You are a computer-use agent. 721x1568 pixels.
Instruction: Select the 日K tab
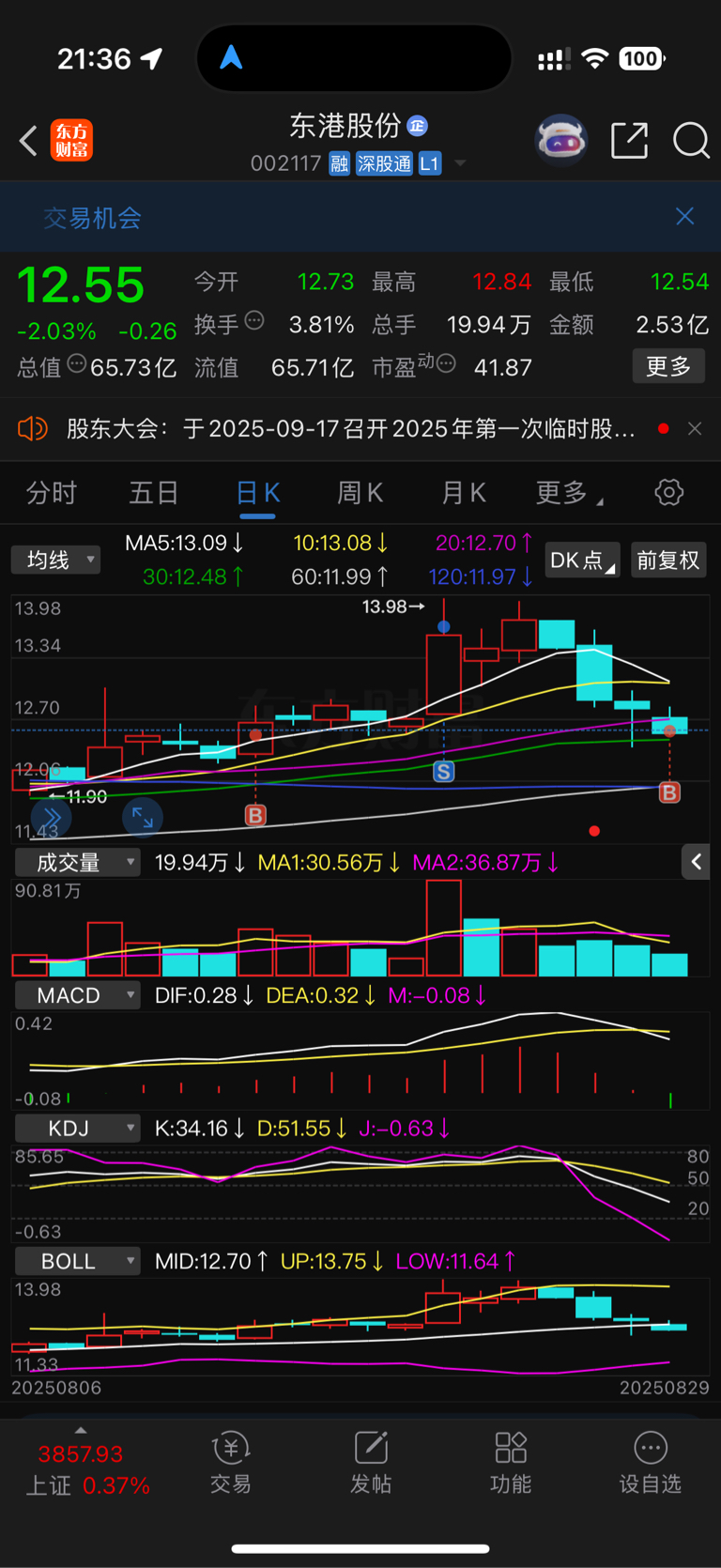click(x=257, y=493)
